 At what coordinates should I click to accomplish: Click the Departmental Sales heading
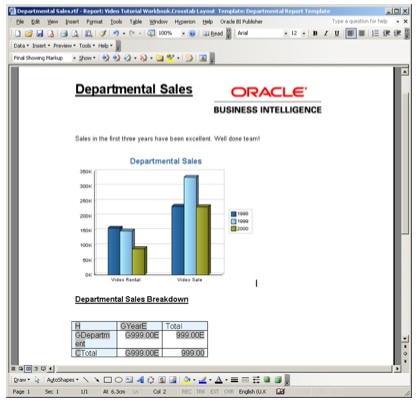click(134, 89)
